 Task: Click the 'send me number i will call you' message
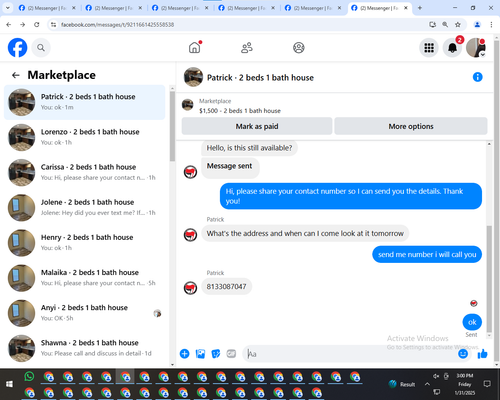point(427,255)
